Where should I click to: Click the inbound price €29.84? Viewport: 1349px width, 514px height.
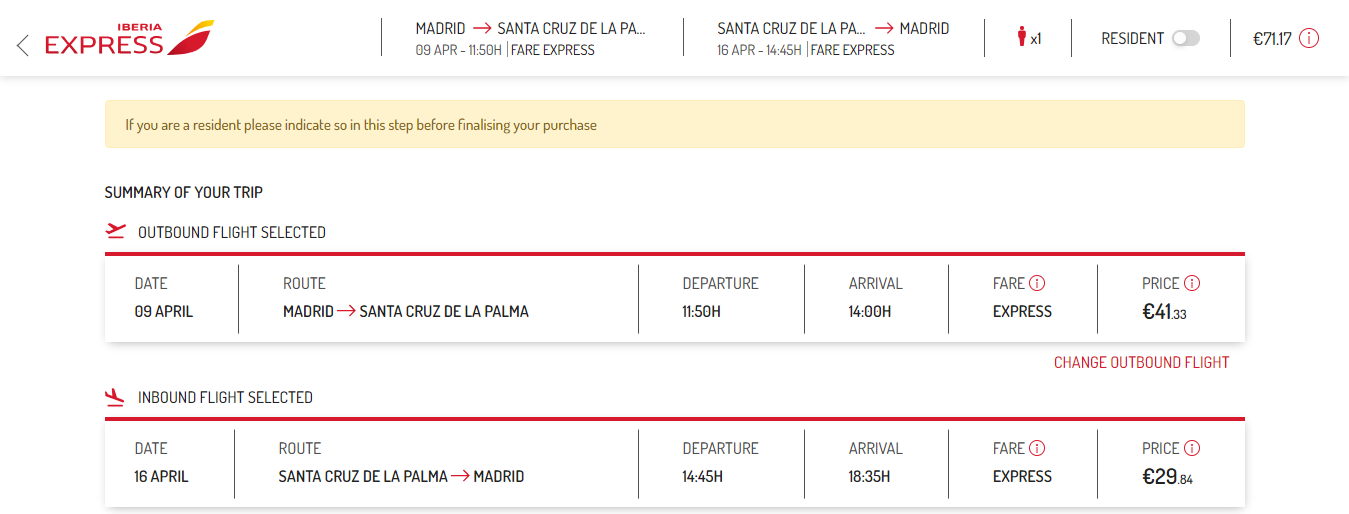click(1167, 477)
